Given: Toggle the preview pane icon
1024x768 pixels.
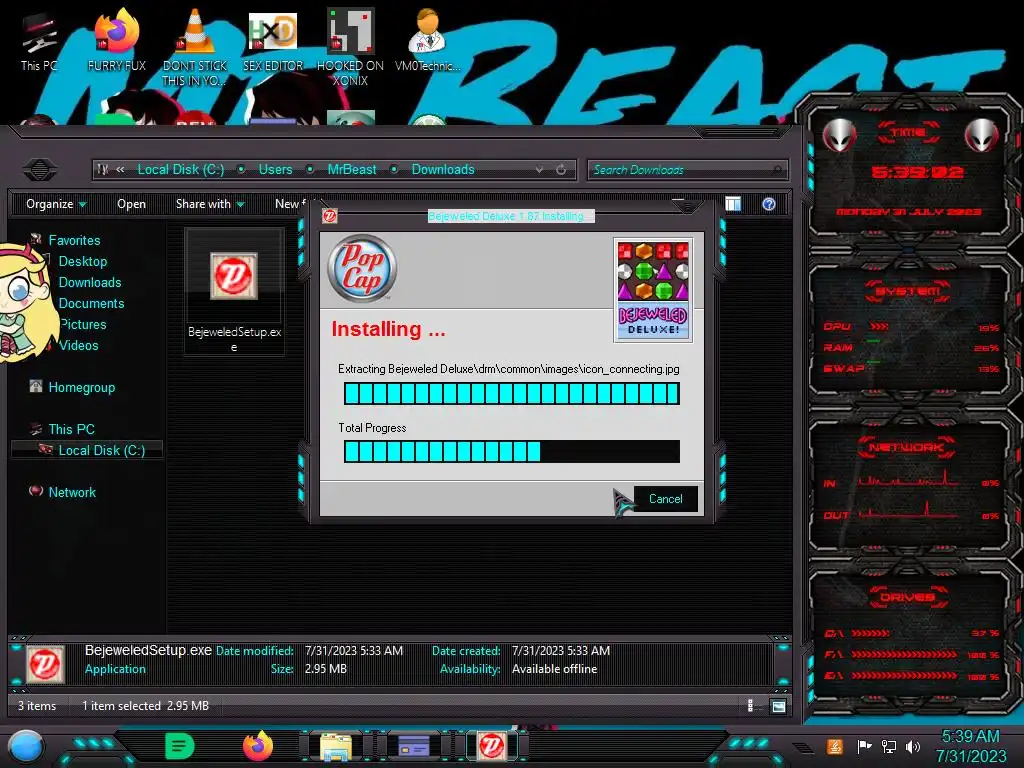Looking at the screenshot, I should tap(733, 204).
